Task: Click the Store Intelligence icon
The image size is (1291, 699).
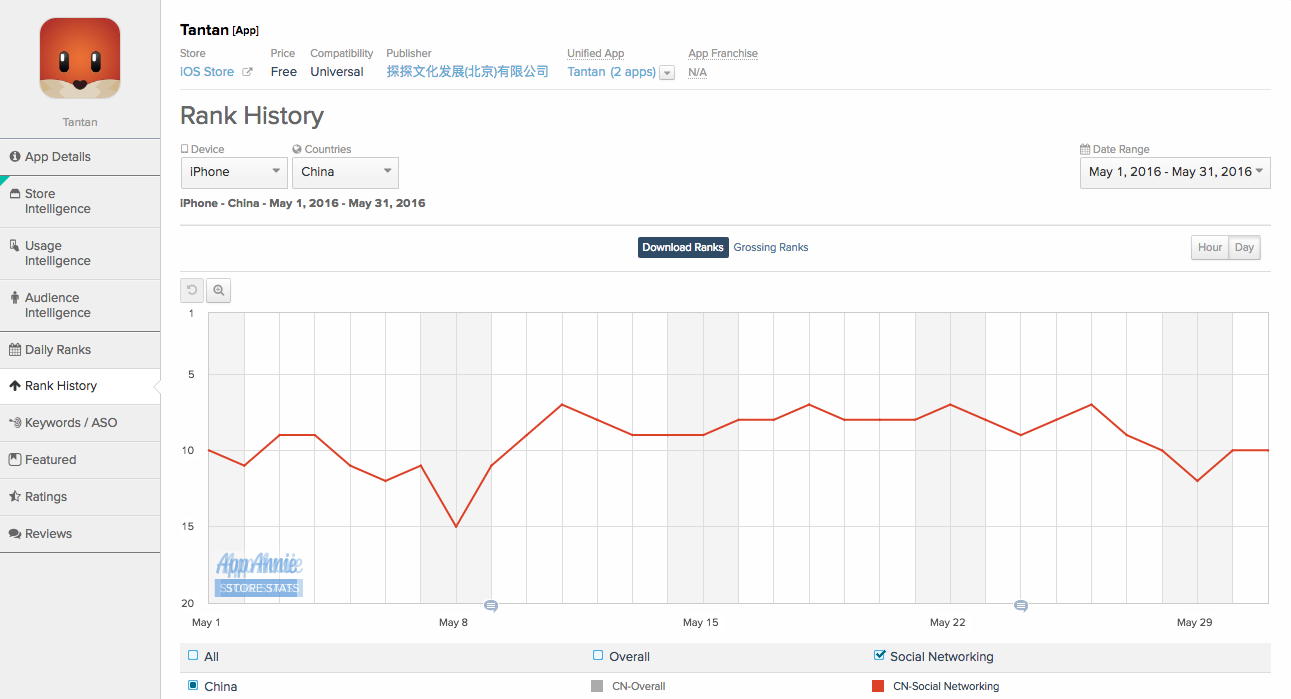Action: pos(15,194)
